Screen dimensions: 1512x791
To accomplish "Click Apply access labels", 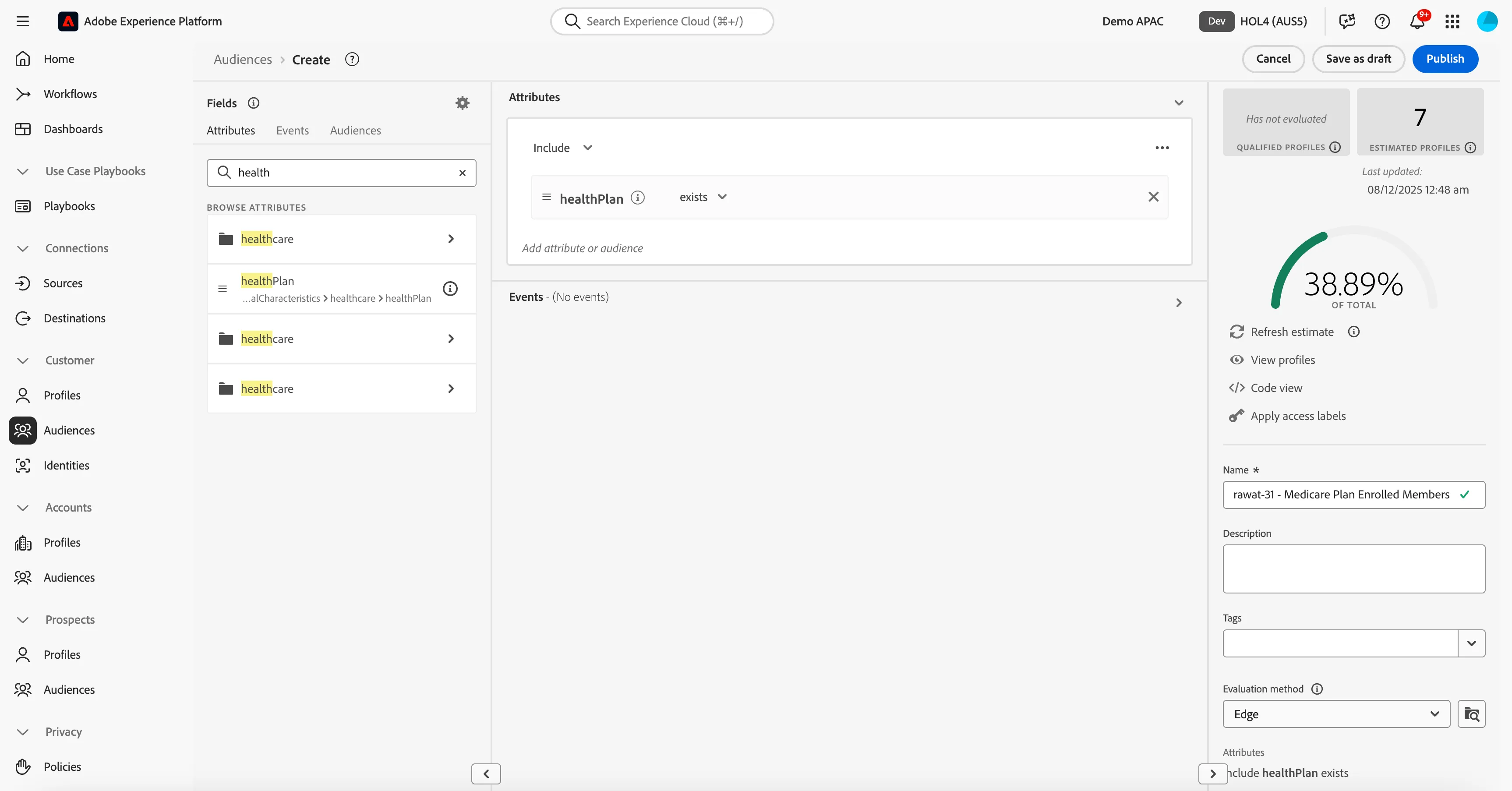I will [1298, 416].
